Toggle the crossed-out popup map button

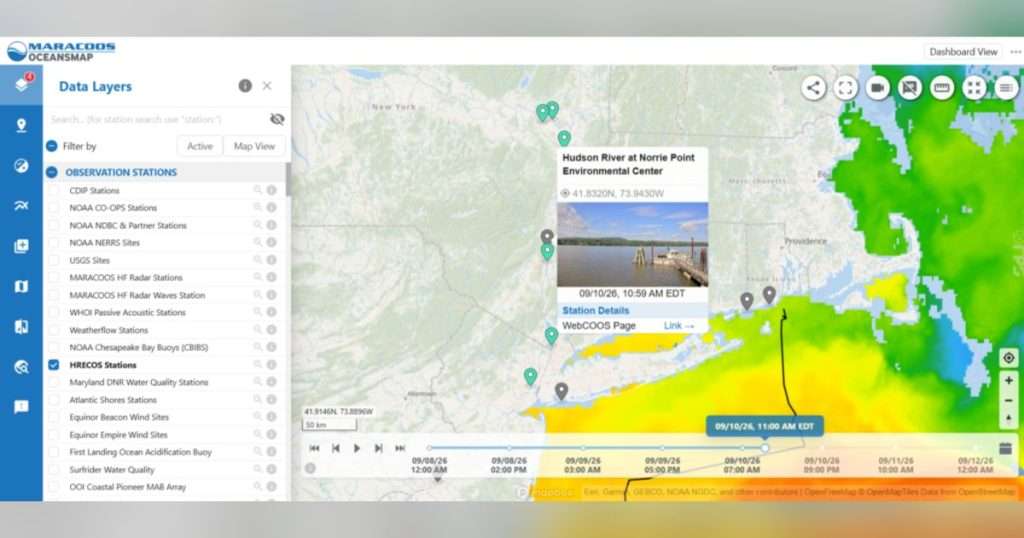coord(909,88)
